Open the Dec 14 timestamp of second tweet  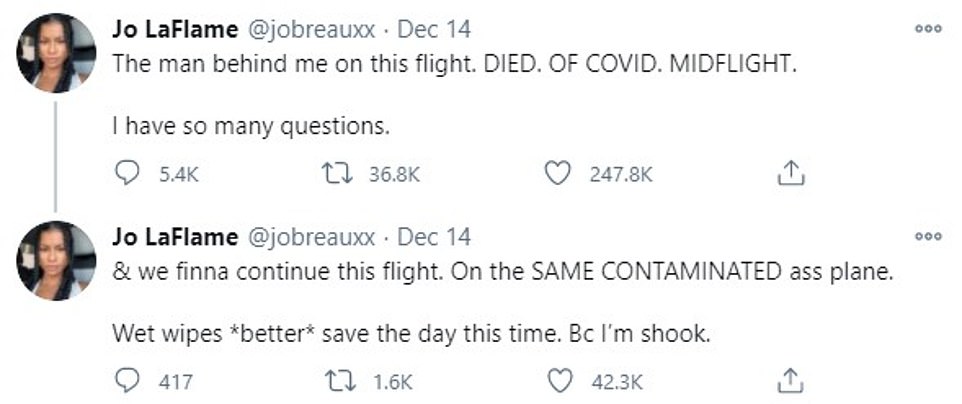(x=434, y=238)
